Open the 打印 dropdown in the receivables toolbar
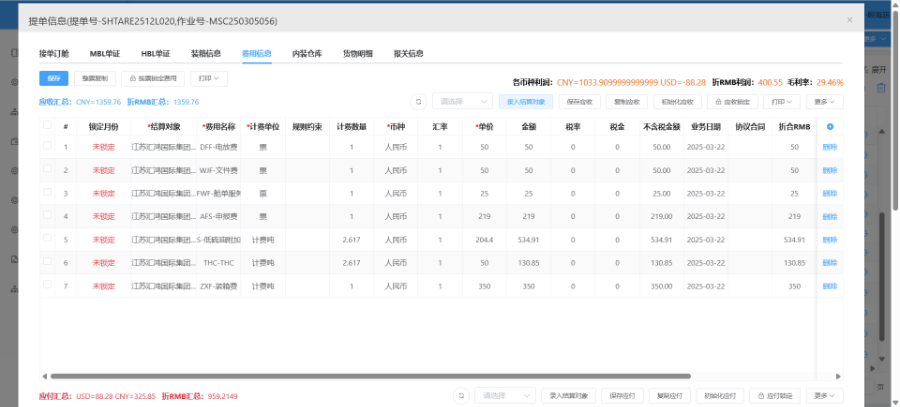Image resolution: width=900 pixels, height=407 pixels. (782, 102)
